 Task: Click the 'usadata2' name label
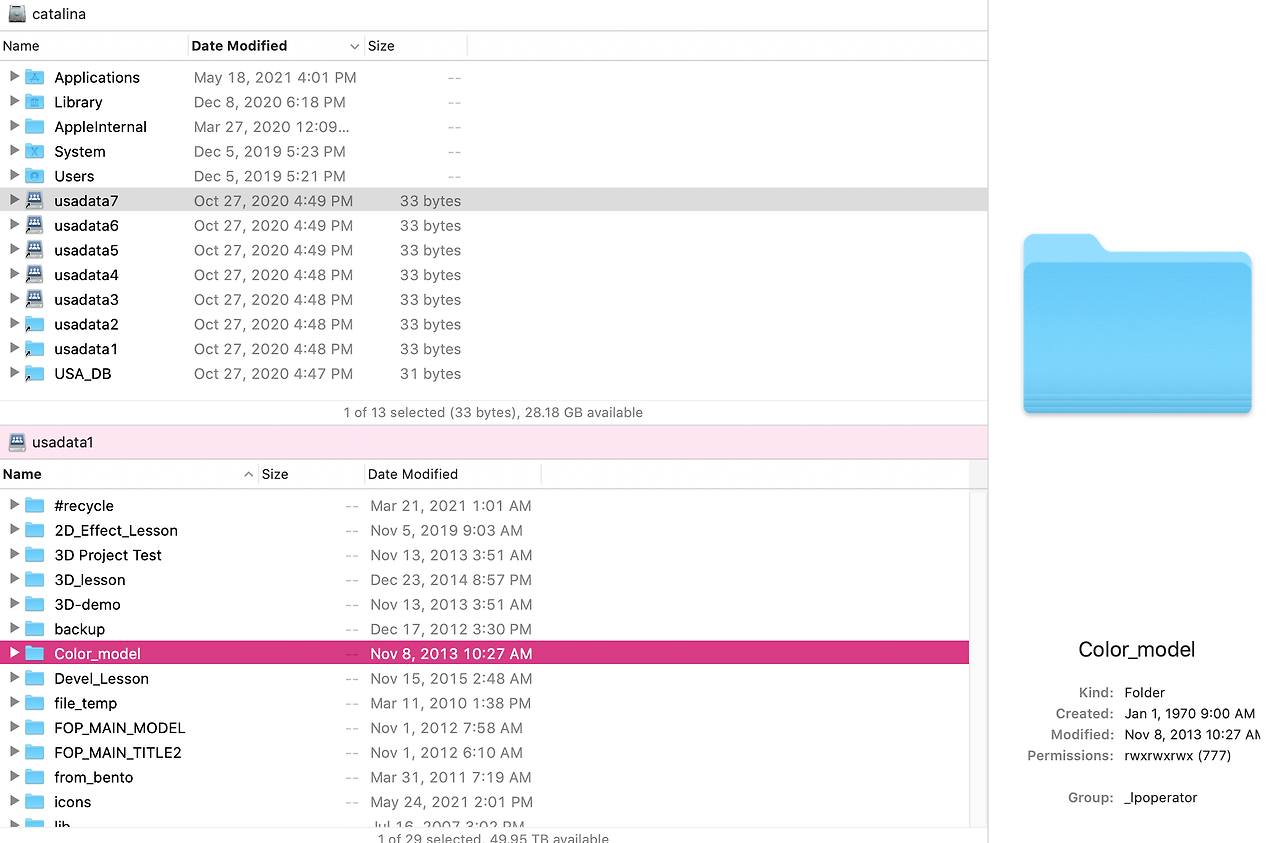pos(86,324)
